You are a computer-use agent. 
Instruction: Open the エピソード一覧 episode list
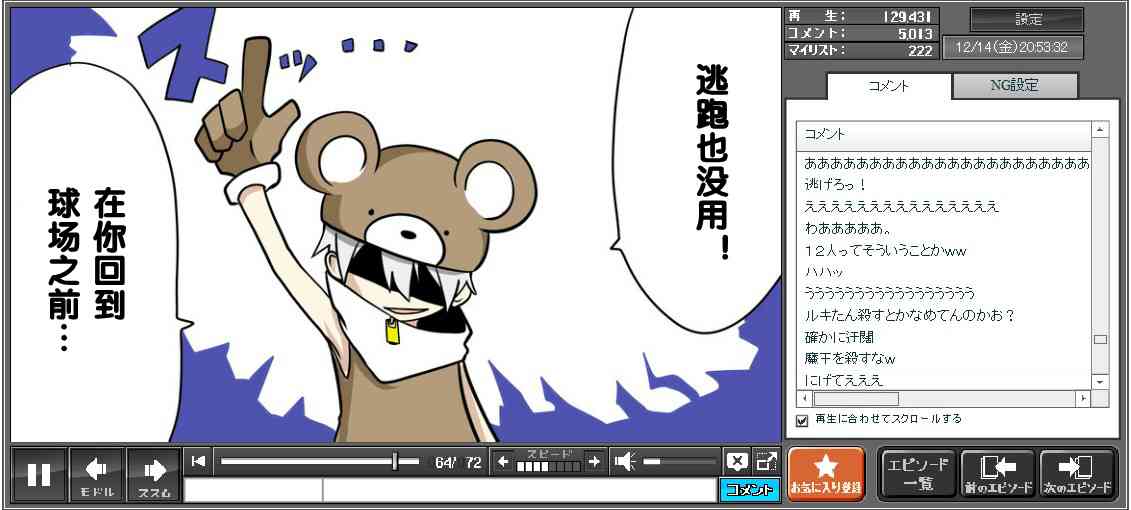917,474
